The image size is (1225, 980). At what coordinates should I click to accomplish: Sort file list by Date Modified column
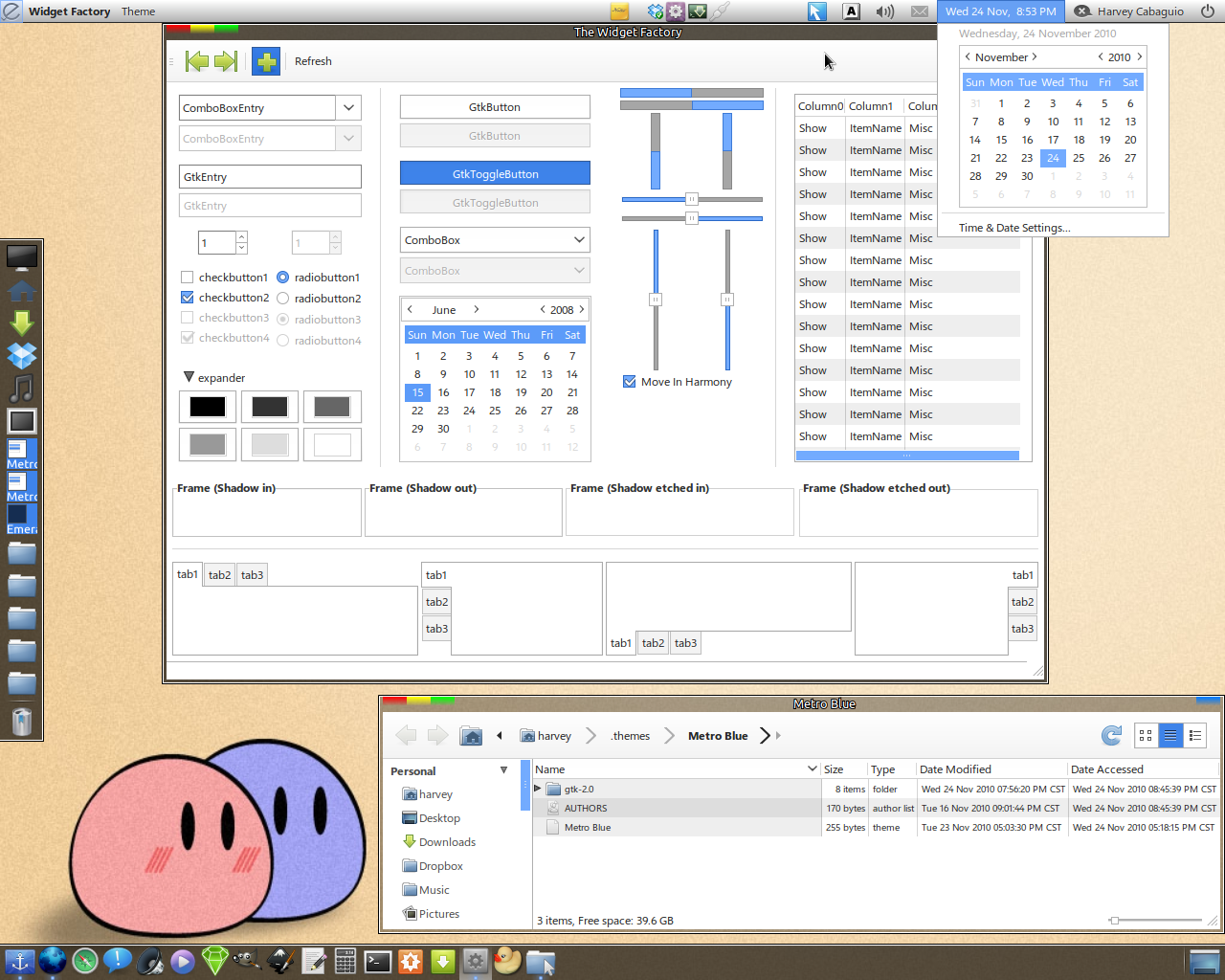(991, 769)
